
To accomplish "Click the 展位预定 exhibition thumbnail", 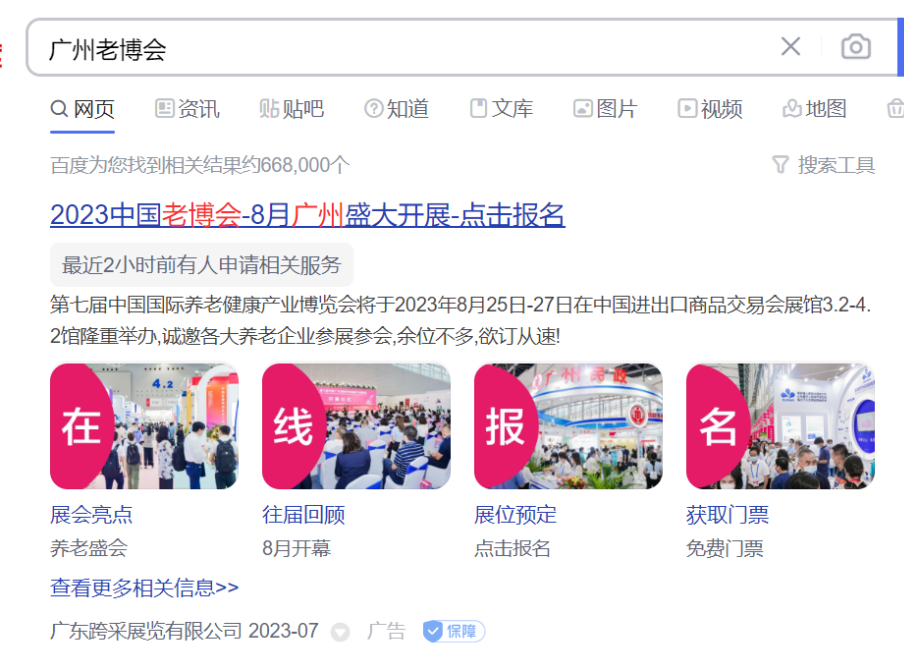I will (568, 426).
